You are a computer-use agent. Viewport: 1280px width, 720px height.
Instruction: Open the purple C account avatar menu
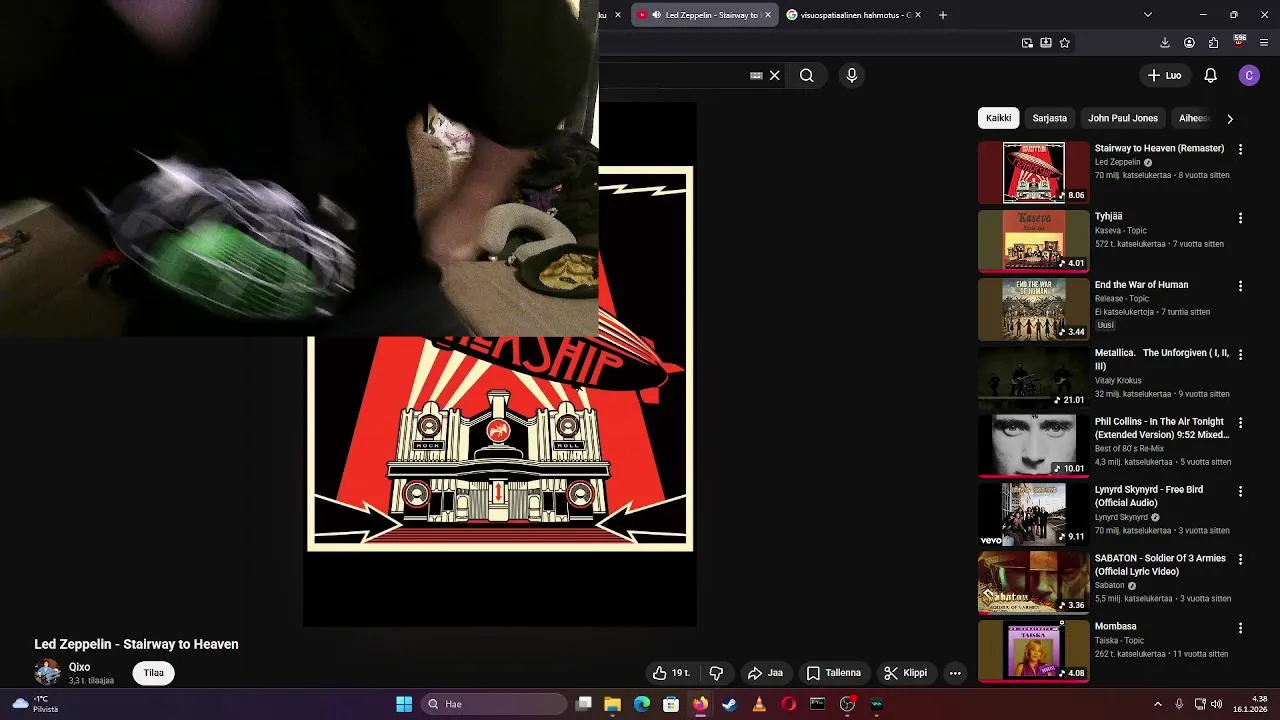coord(1249,75)
